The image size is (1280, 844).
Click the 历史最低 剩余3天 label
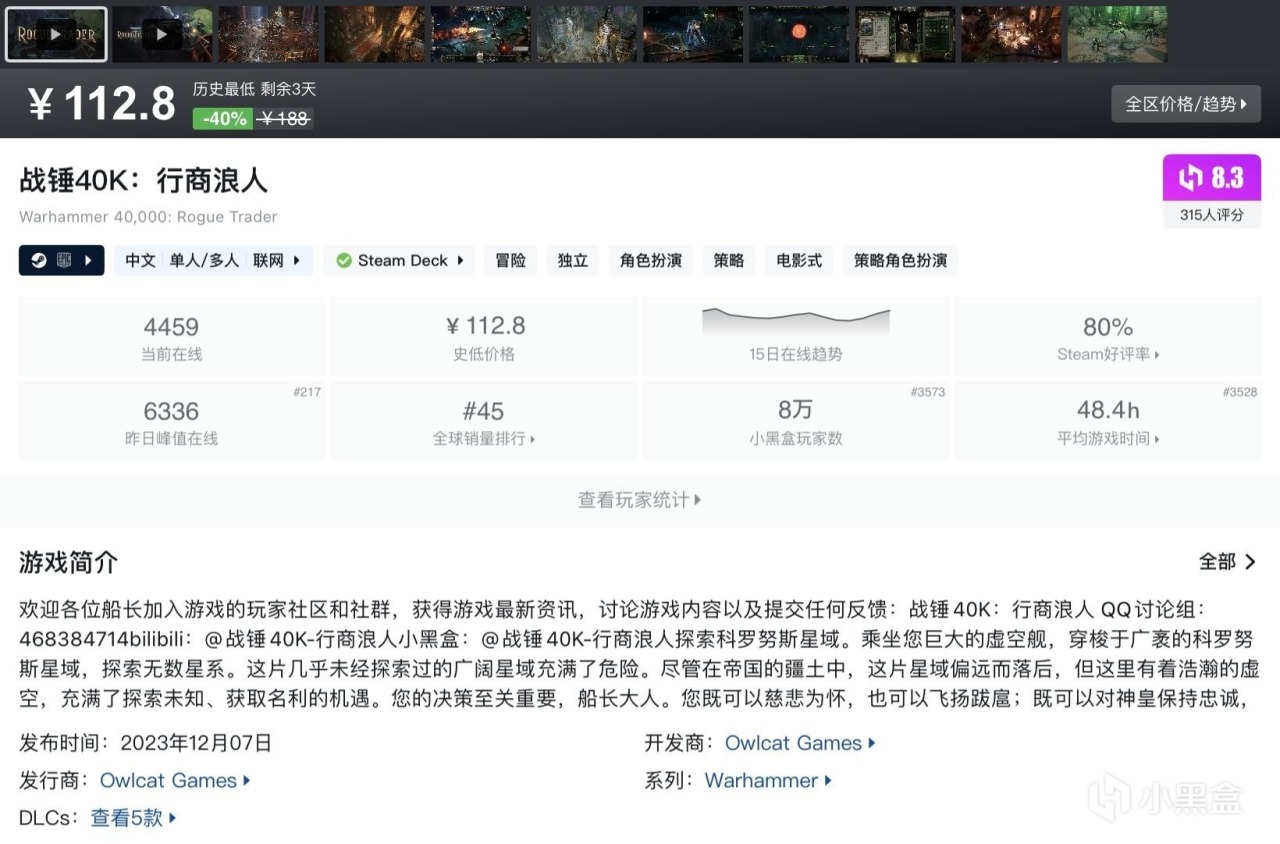254,89
